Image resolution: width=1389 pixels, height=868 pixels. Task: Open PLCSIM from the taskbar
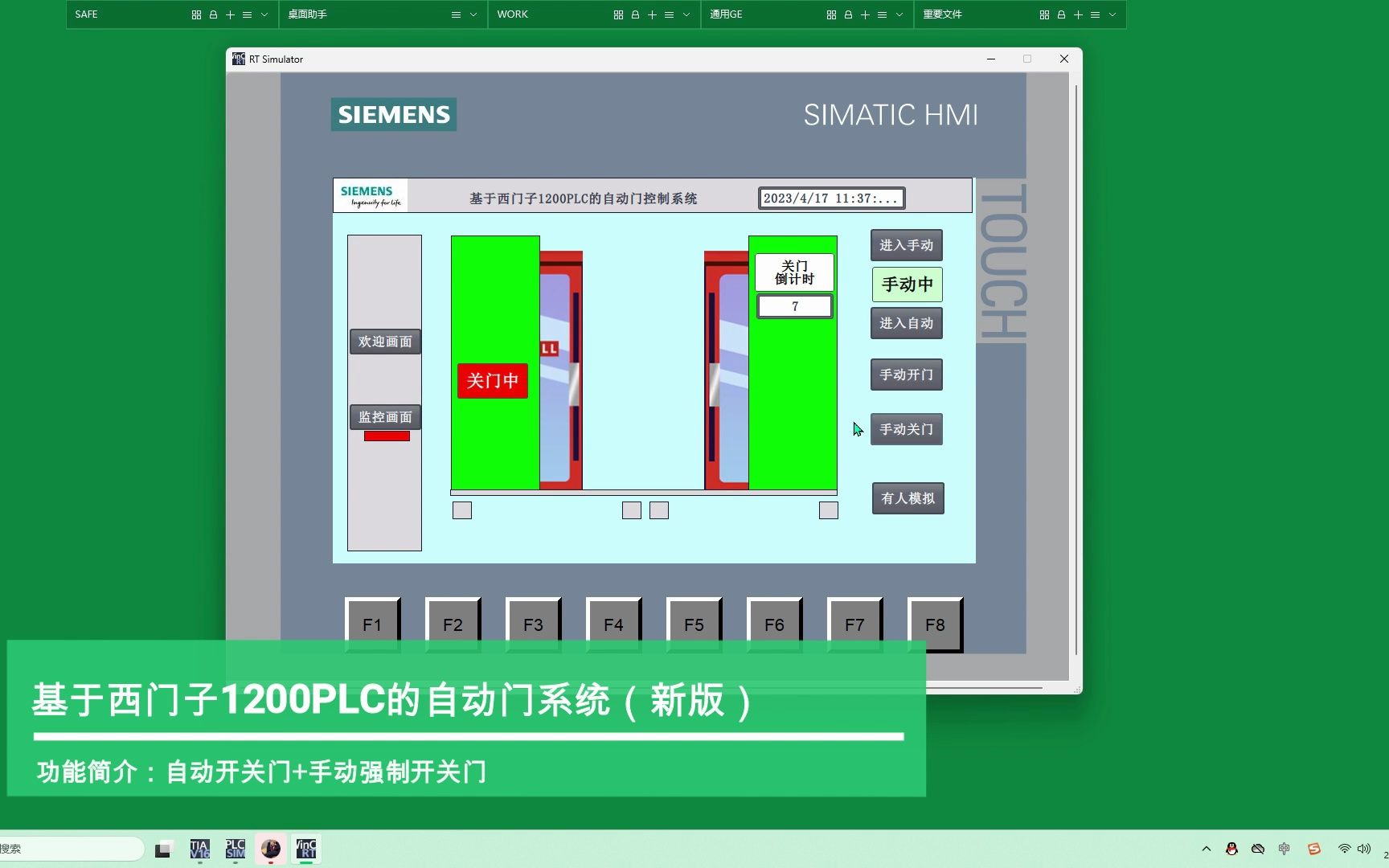[235, 849]
